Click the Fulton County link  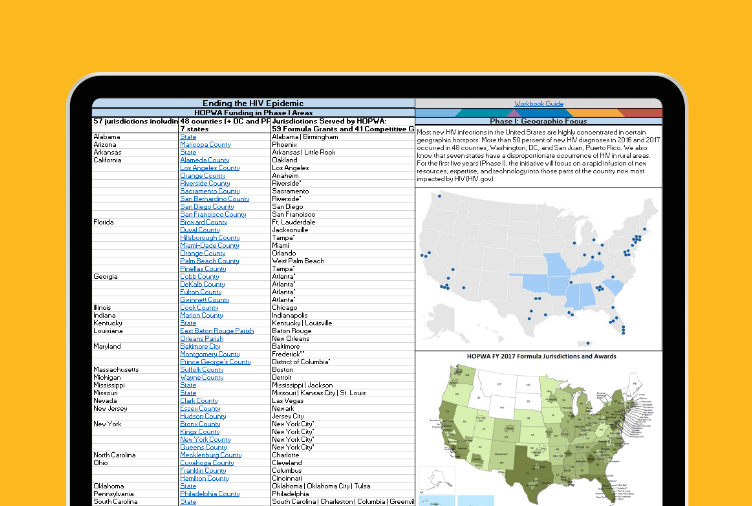coord(201,292)
